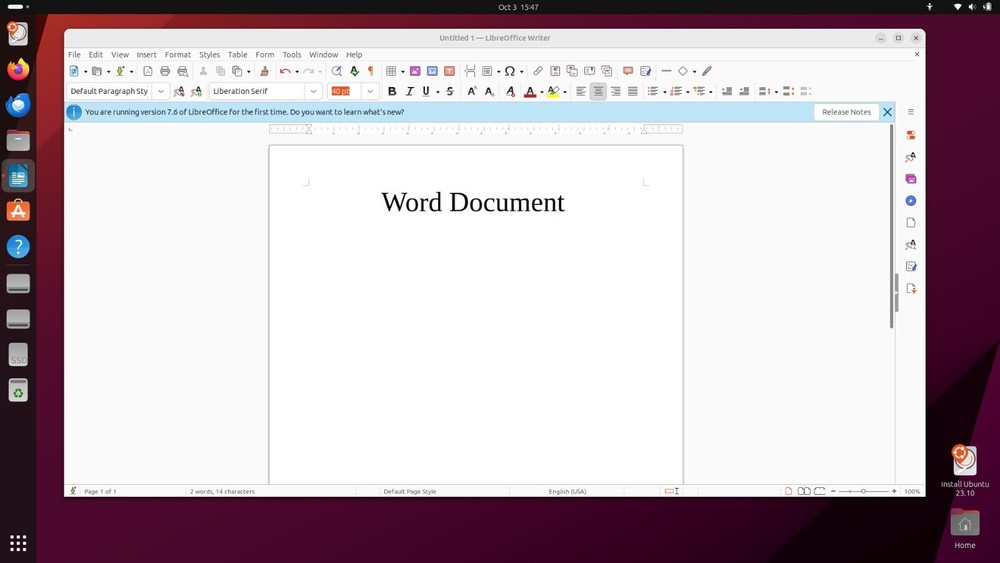Toggle Bold formatting

(392, 91)
